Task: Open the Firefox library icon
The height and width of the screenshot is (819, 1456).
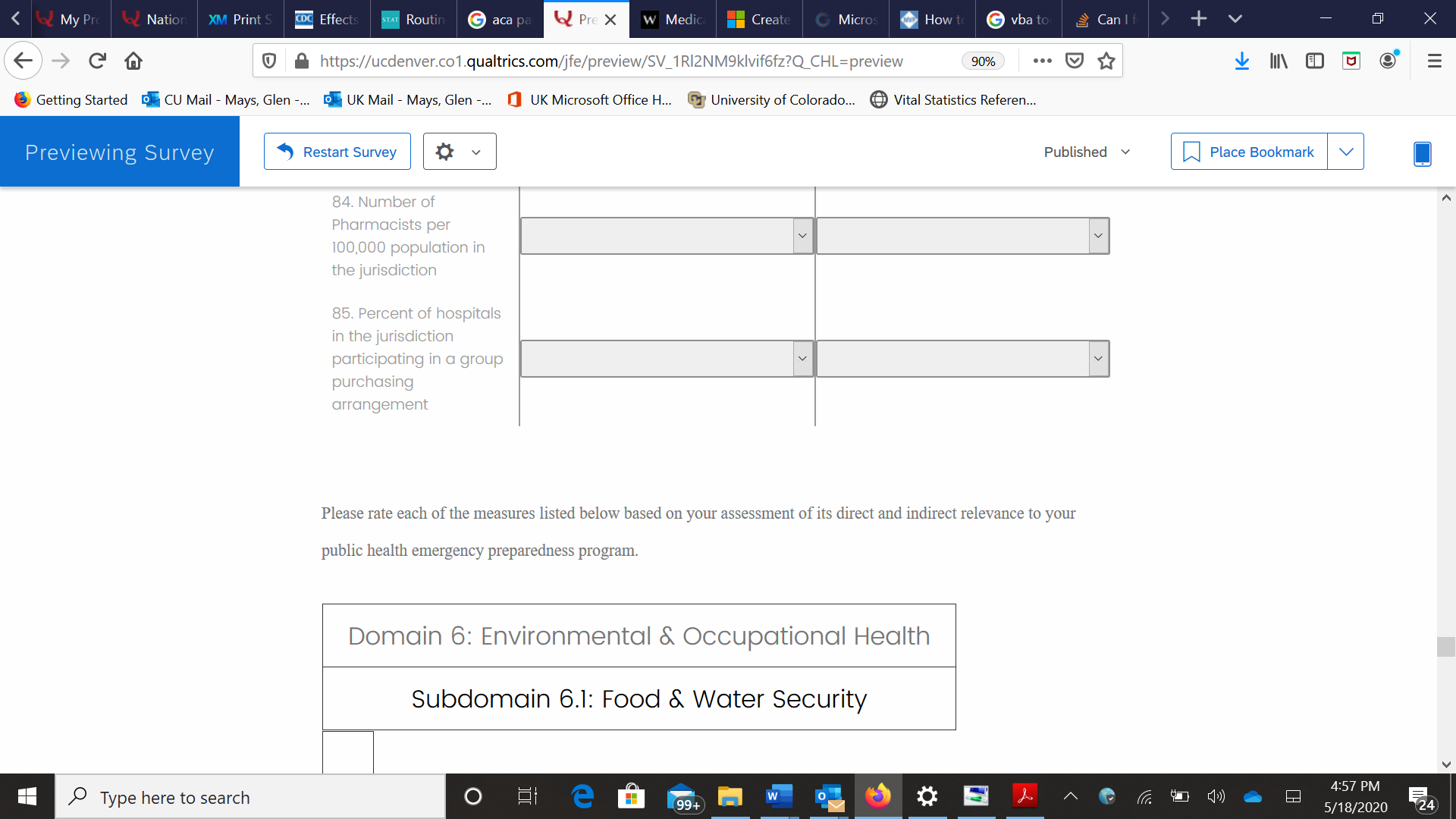Action: (x=1279, y=61)
